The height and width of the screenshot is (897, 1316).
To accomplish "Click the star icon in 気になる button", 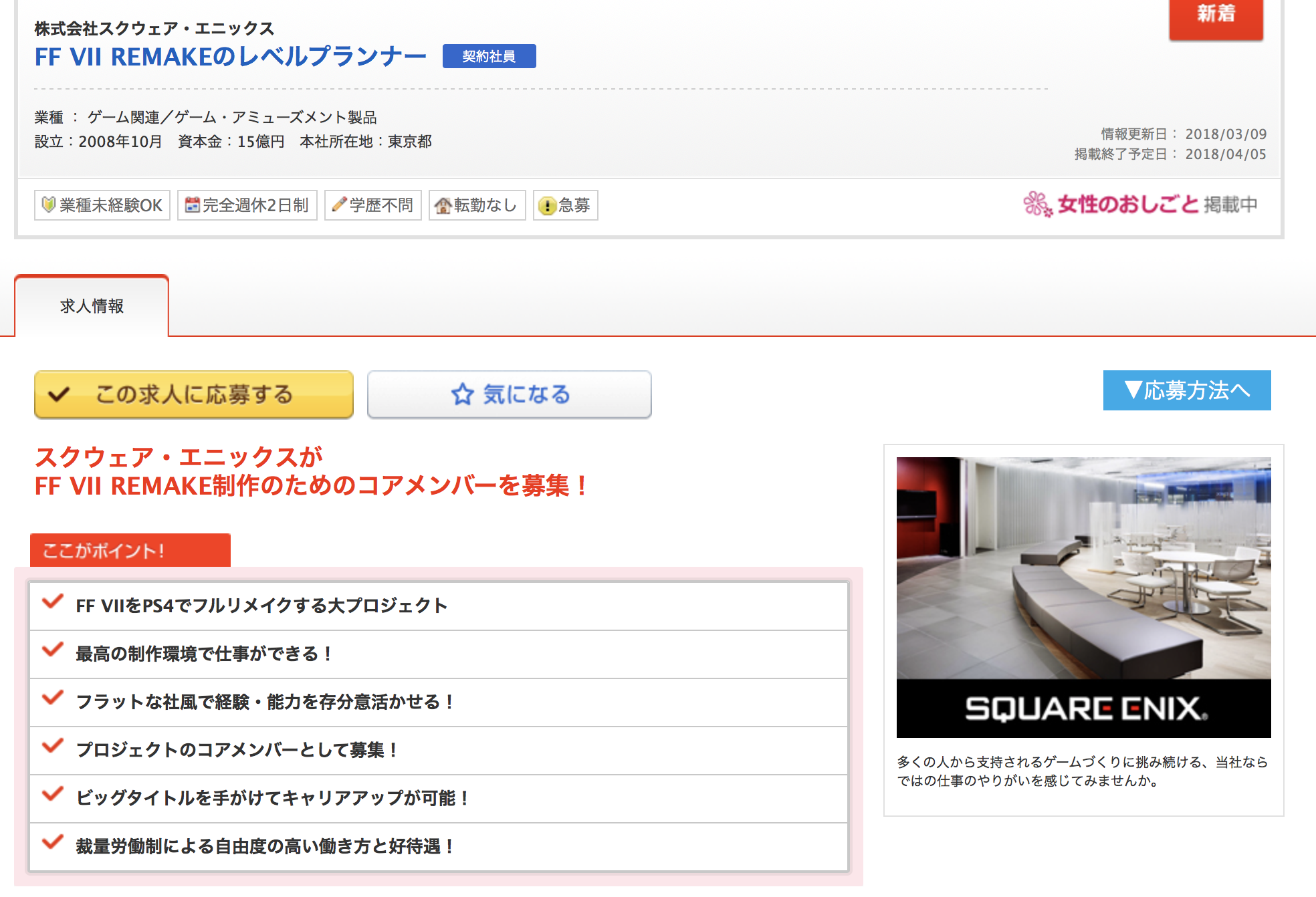I will [462, 394].
